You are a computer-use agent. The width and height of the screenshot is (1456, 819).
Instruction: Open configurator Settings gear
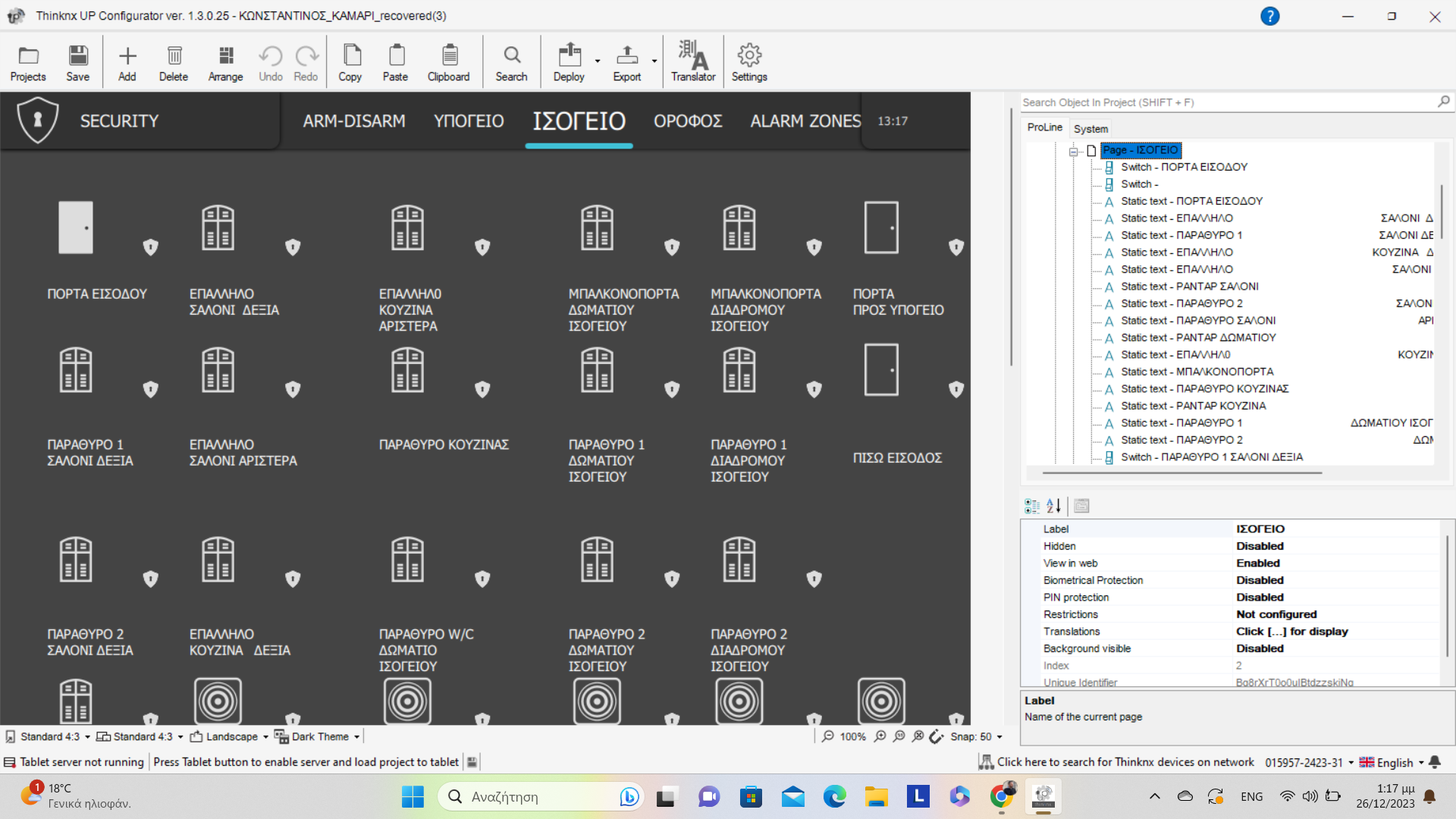coord(749,63)
